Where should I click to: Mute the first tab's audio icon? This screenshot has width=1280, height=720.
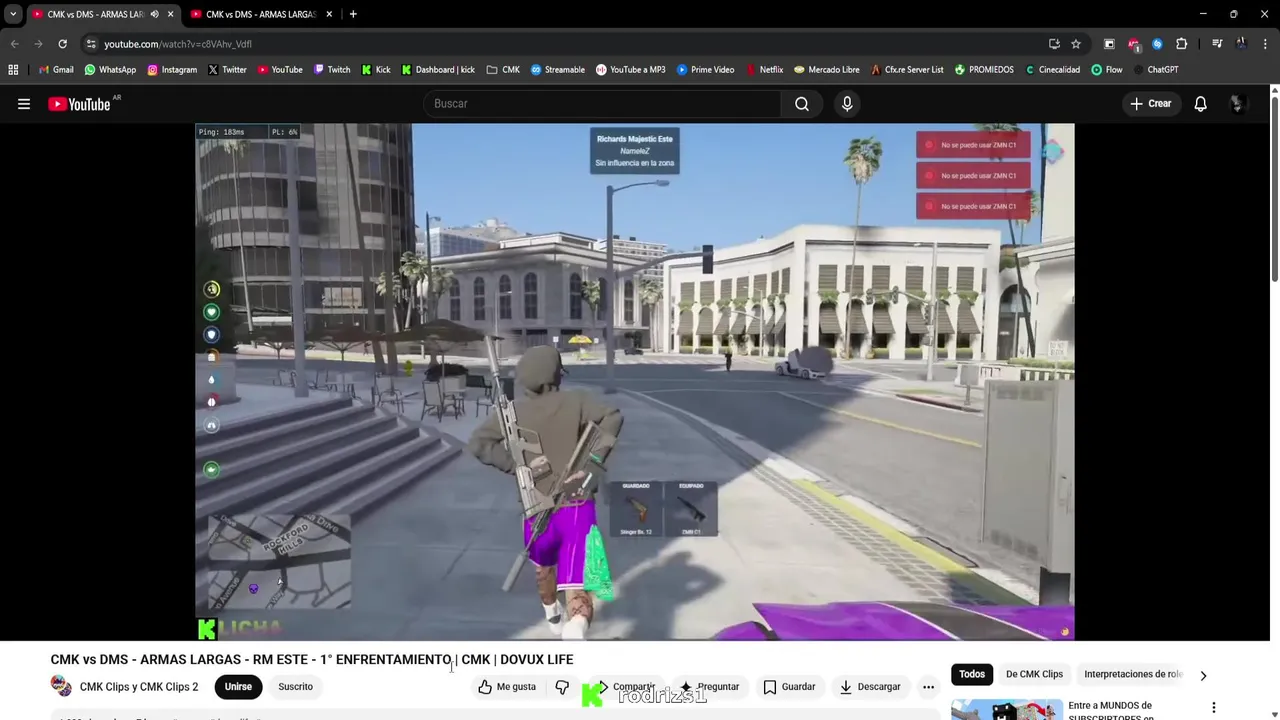154,14
